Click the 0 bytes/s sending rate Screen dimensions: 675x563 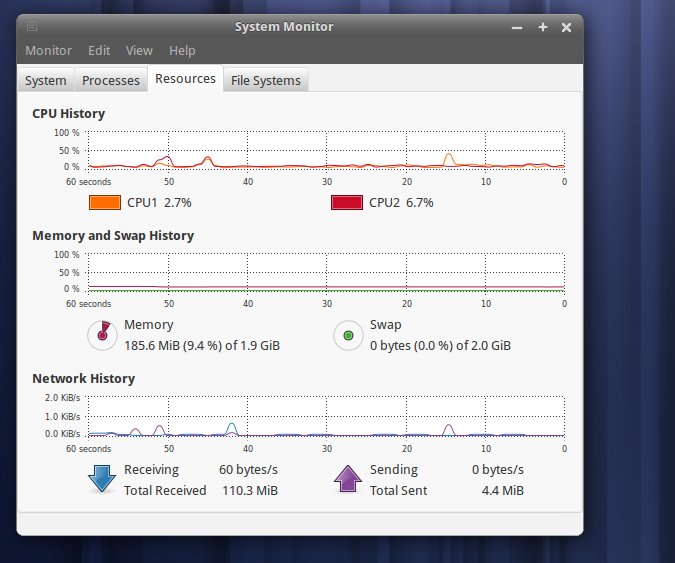pos(498,470)
